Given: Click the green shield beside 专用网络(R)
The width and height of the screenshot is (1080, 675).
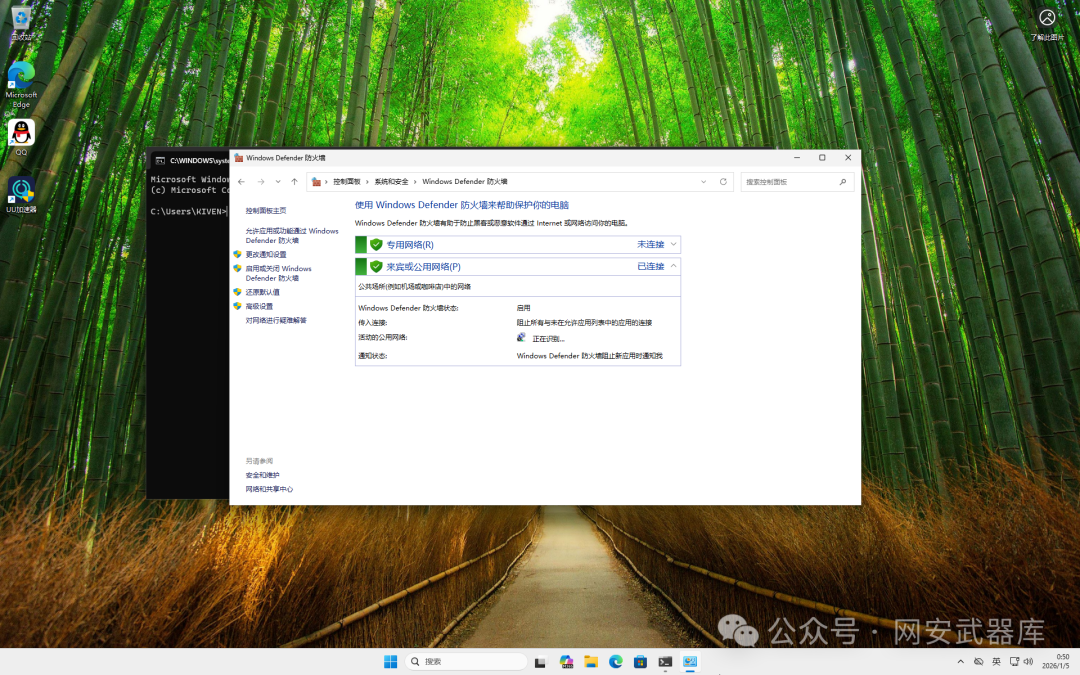Looking at the screenshot, I should pos(376,245).
